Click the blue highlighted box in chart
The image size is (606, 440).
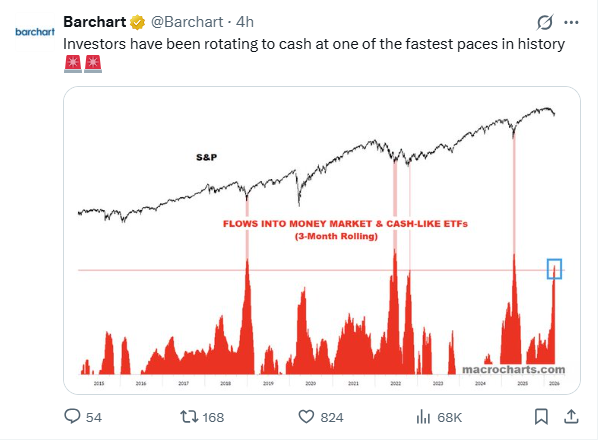(554, 268)
